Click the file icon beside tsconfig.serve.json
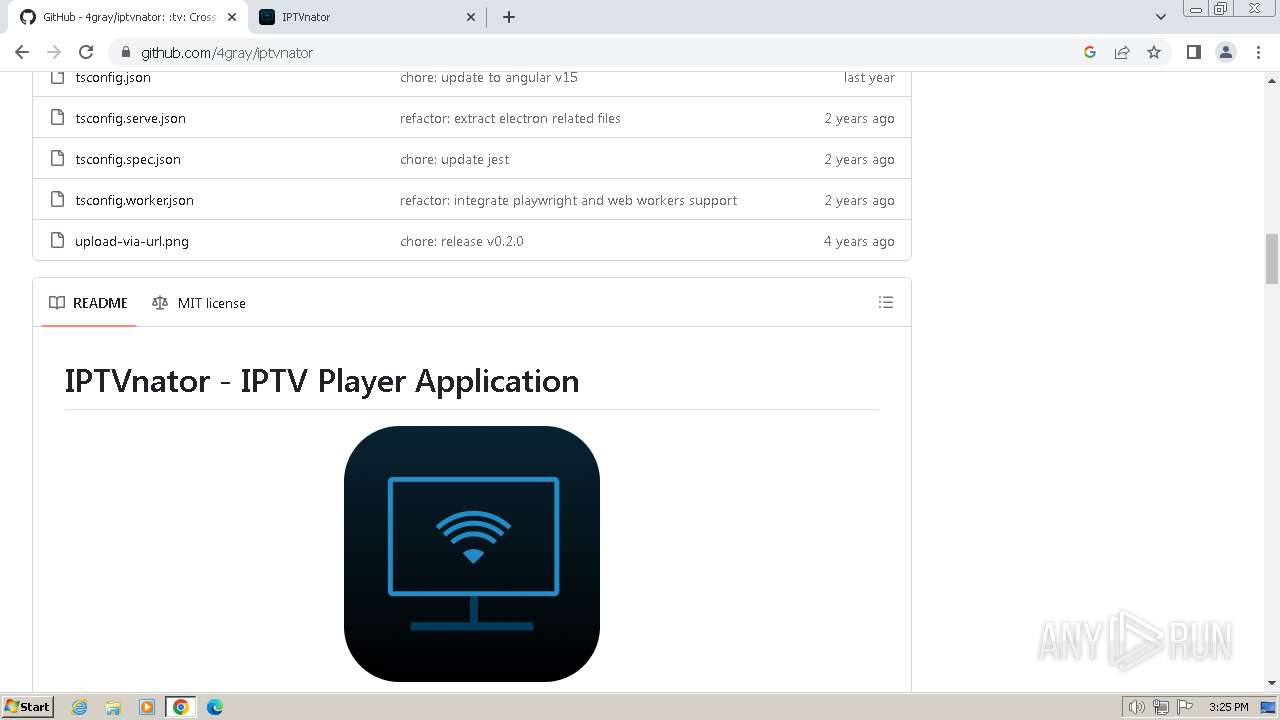Viewport: 1280px width, 720px height. [57, 118]
